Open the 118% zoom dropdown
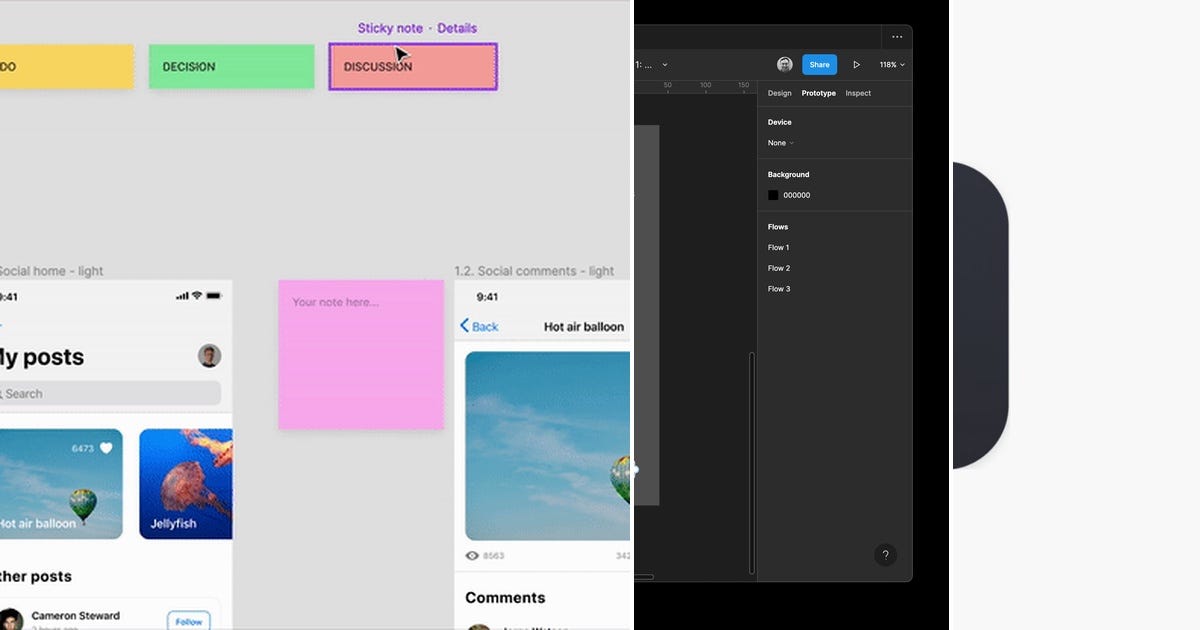Screen dimensions: 1200x630 (890, 64)
